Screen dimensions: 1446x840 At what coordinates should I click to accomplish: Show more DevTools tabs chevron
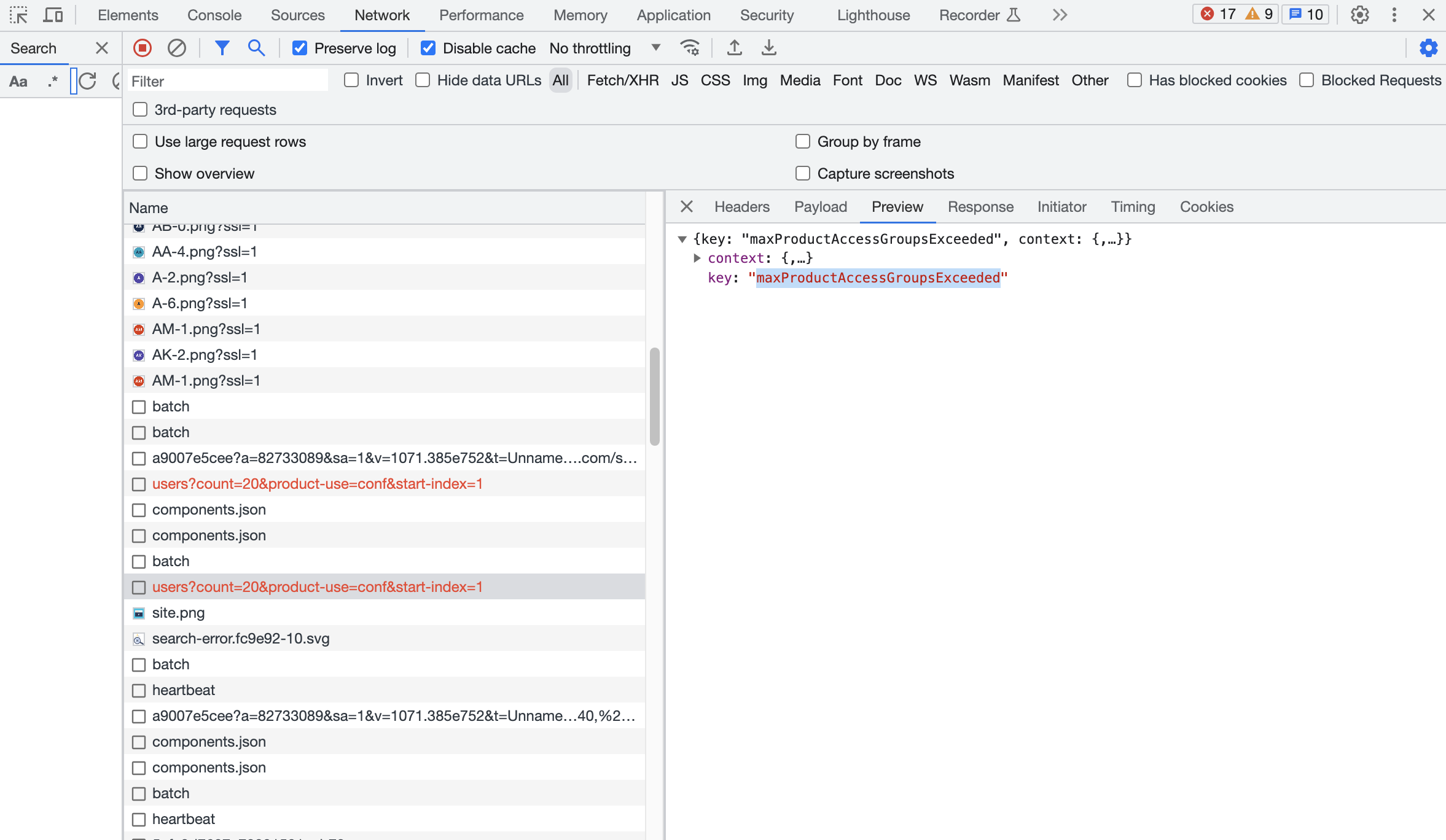[1060, 15]
